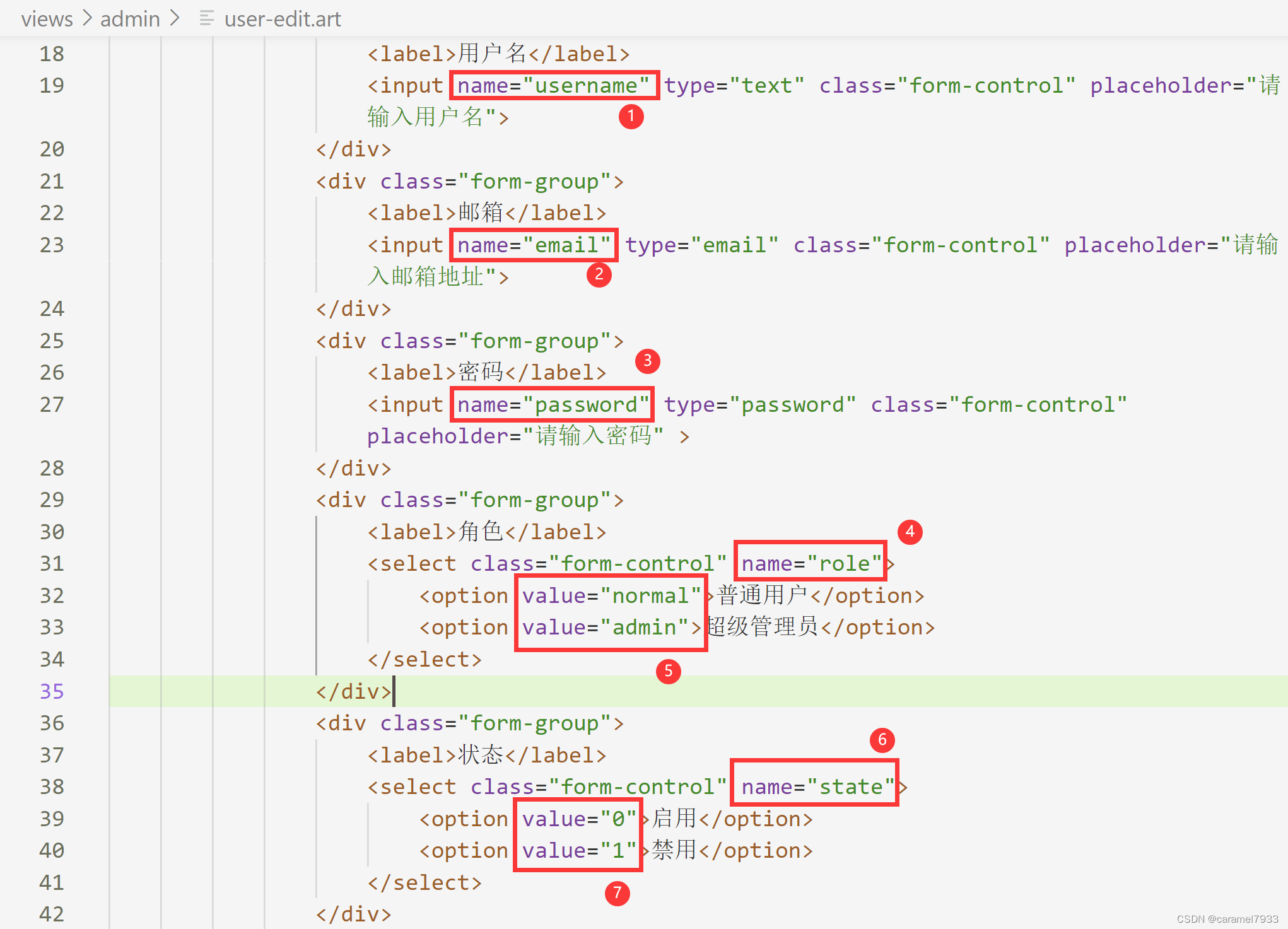The height and width of the screenshot is (929, 1288).
Task: Click line number 25 in the gutter
Action: point(52,341)
